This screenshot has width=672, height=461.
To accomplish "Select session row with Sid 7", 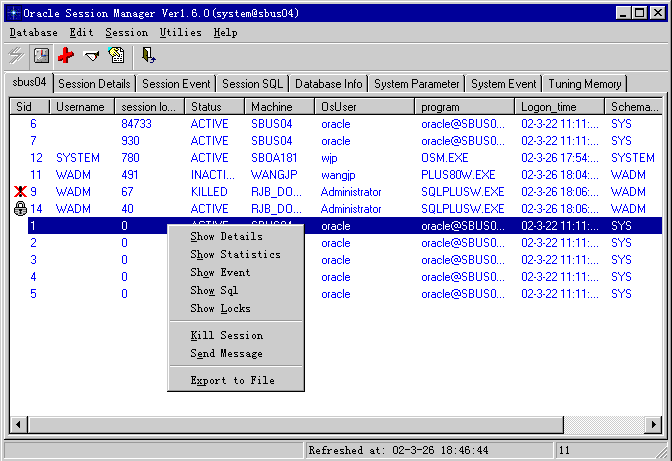I will click(336, 141).
